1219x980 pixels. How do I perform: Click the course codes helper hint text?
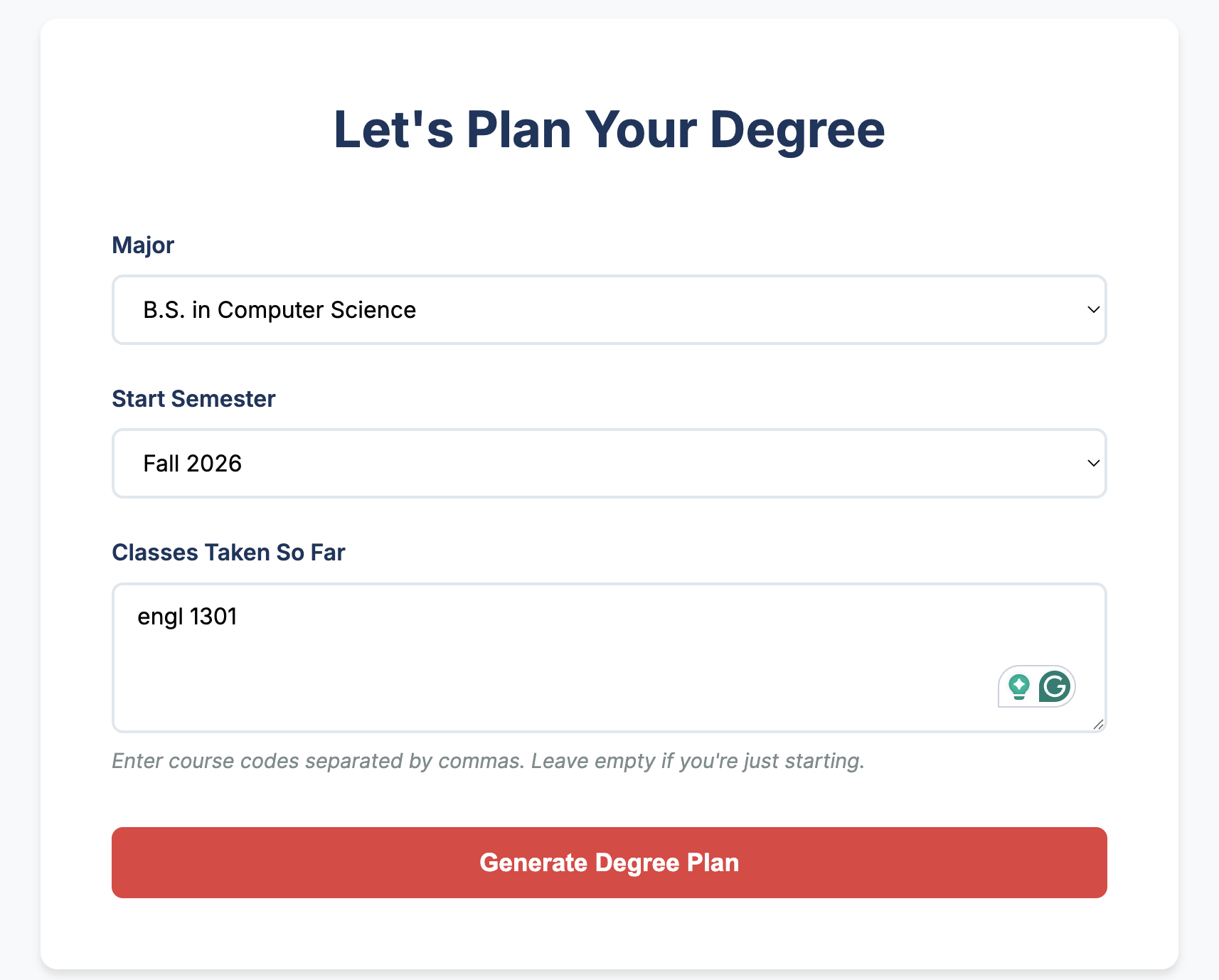pyautogui.click(x=488, y=761)
